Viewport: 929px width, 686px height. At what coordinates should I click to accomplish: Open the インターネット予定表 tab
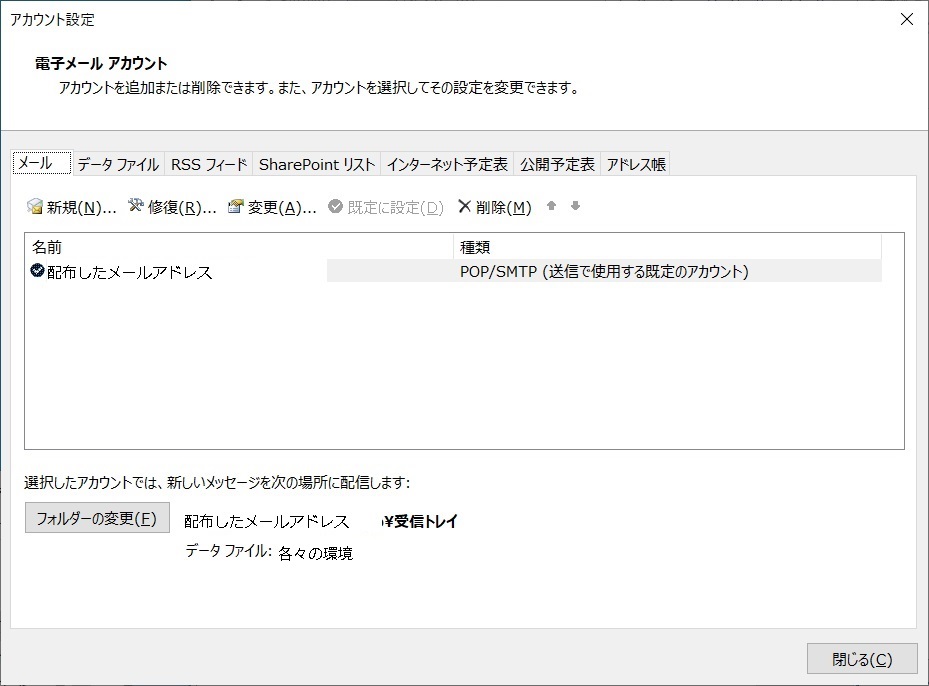click(x=447, y=165)
